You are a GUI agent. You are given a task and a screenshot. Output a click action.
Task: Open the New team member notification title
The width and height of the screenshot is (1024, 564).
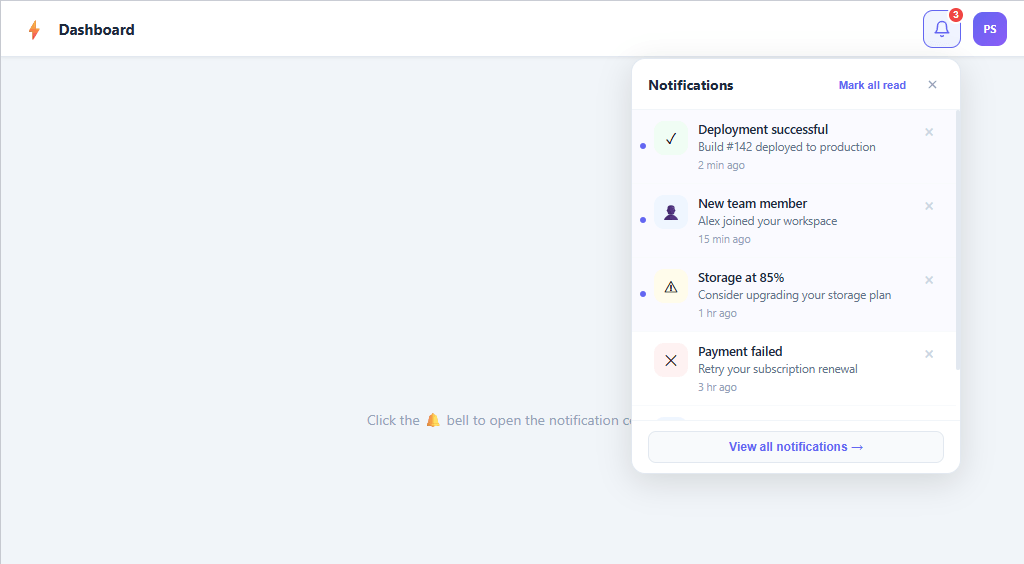pos(752,204)
